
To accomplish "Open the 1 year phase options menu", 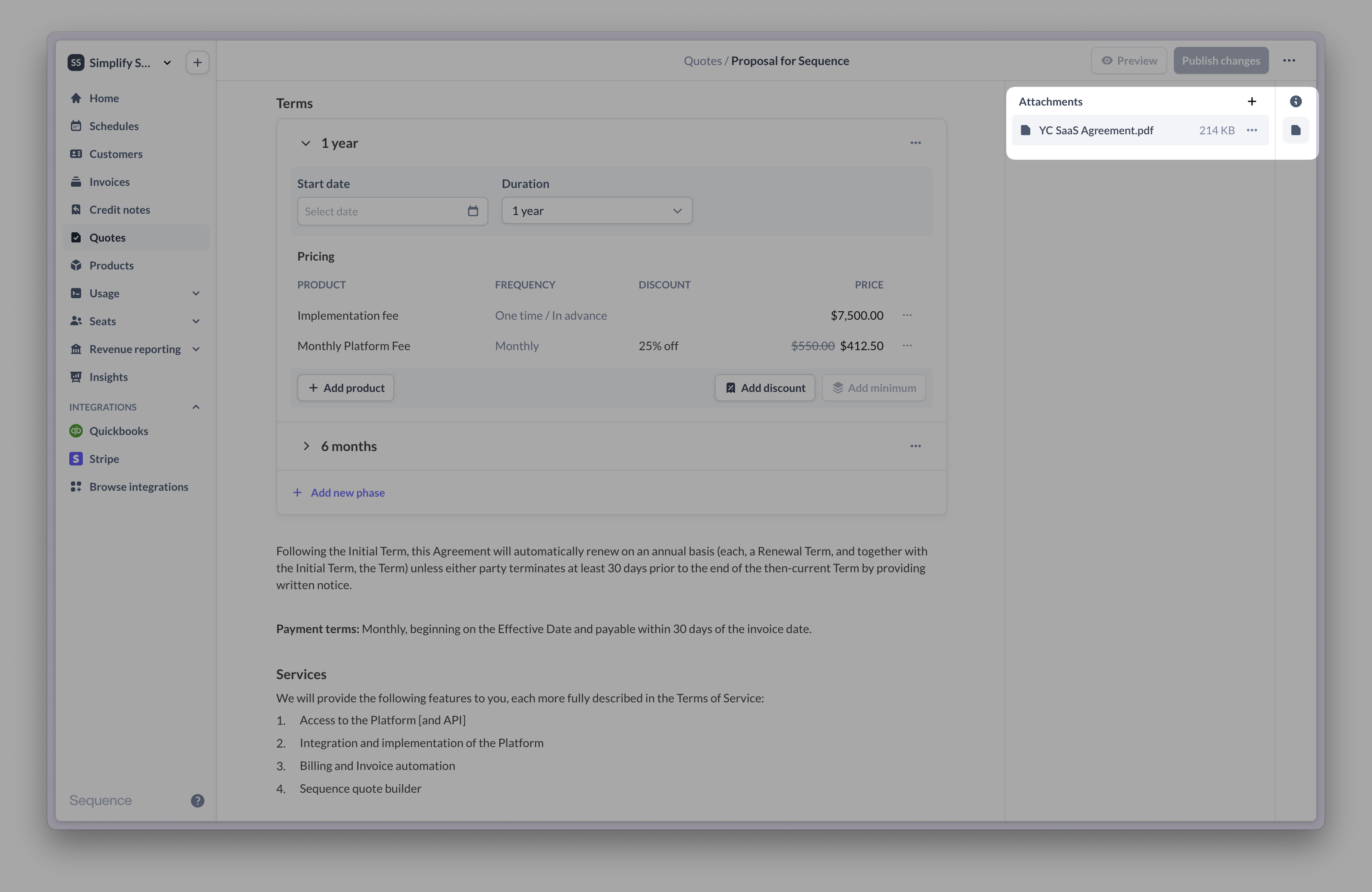I will (x=915, y=143).
